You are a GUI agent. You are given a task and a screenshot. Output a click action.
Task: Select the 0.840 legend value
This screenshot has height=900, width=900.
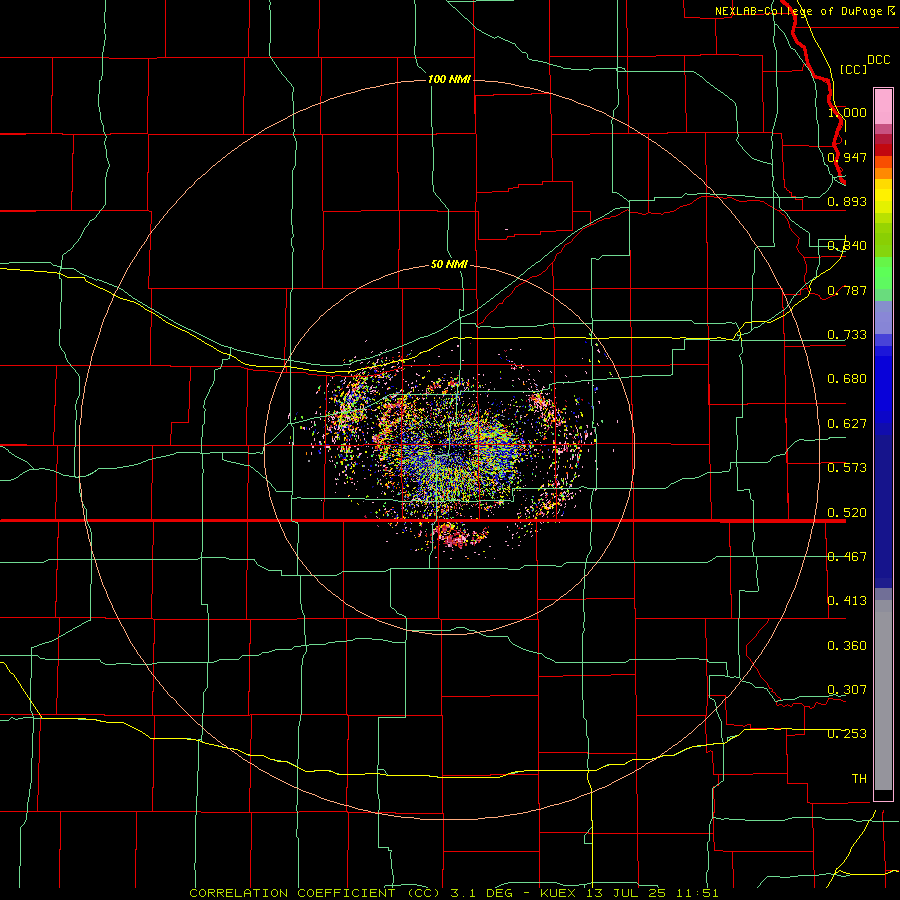coord(847,246)
